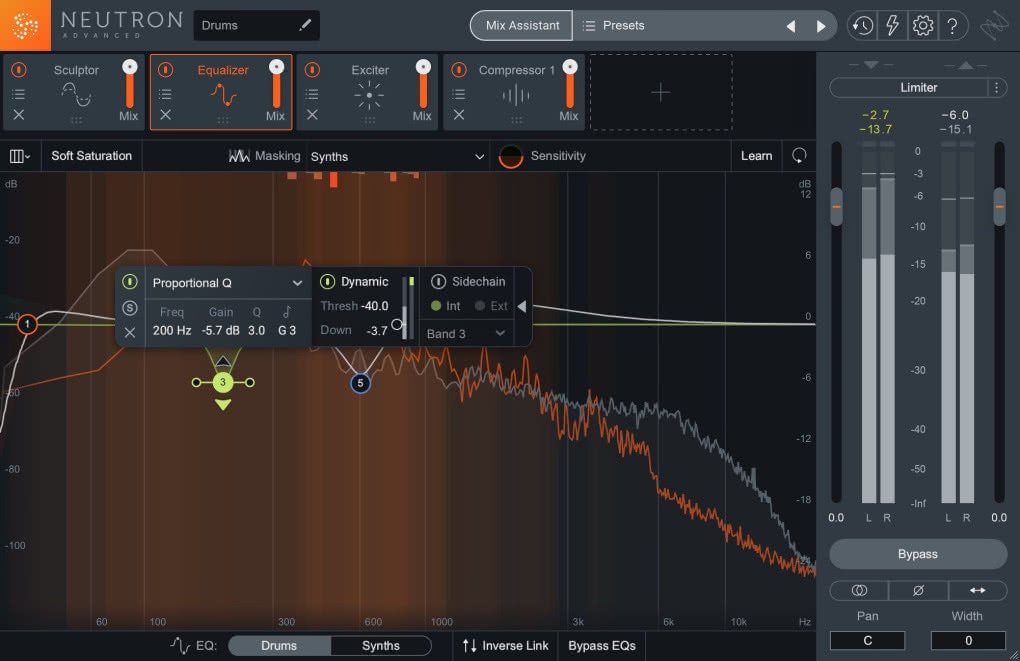Adjust the Sensitivity knob

(511, 156)
